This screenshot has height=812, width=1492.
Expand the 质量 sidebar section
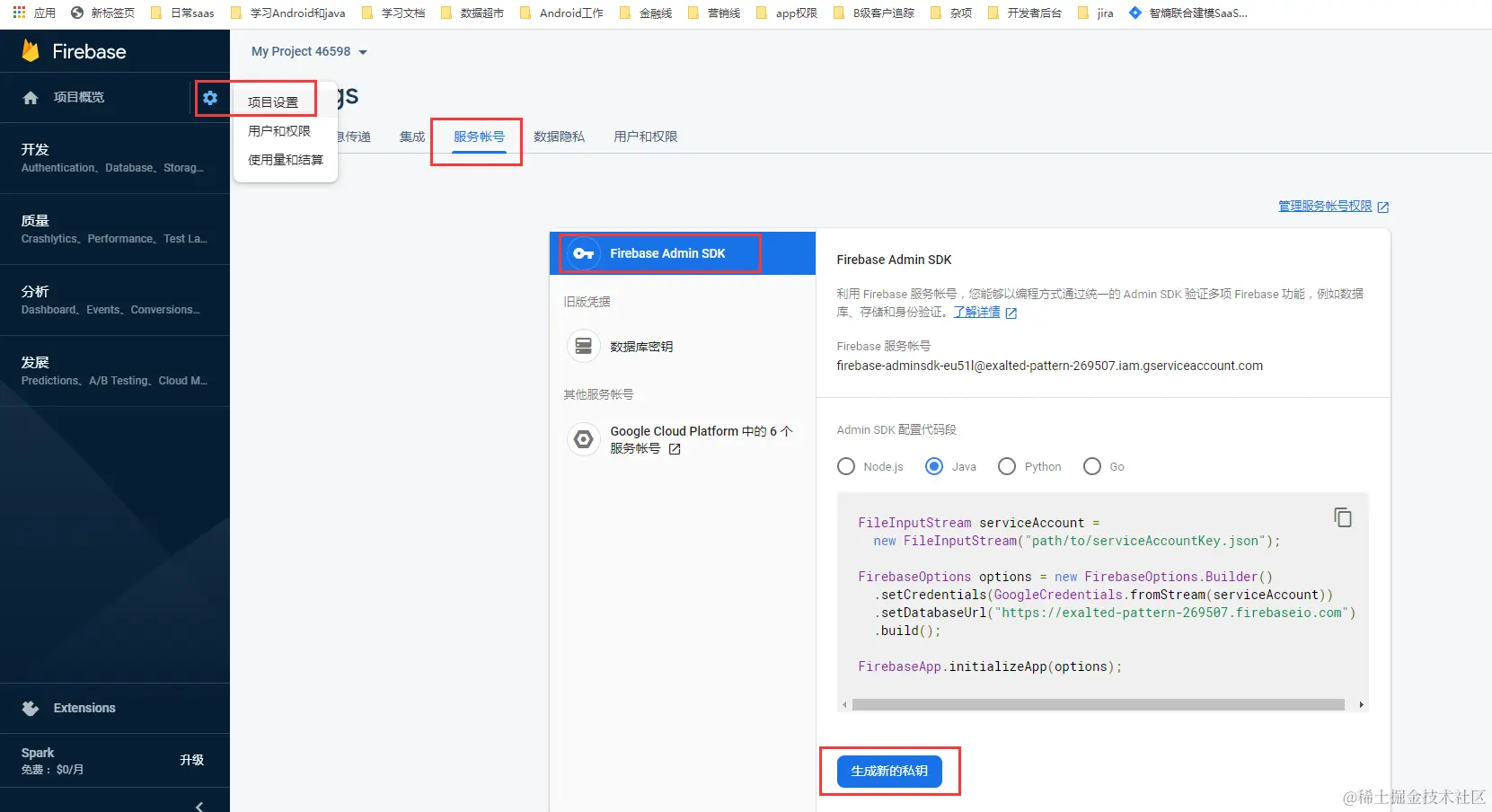point(115,229)
